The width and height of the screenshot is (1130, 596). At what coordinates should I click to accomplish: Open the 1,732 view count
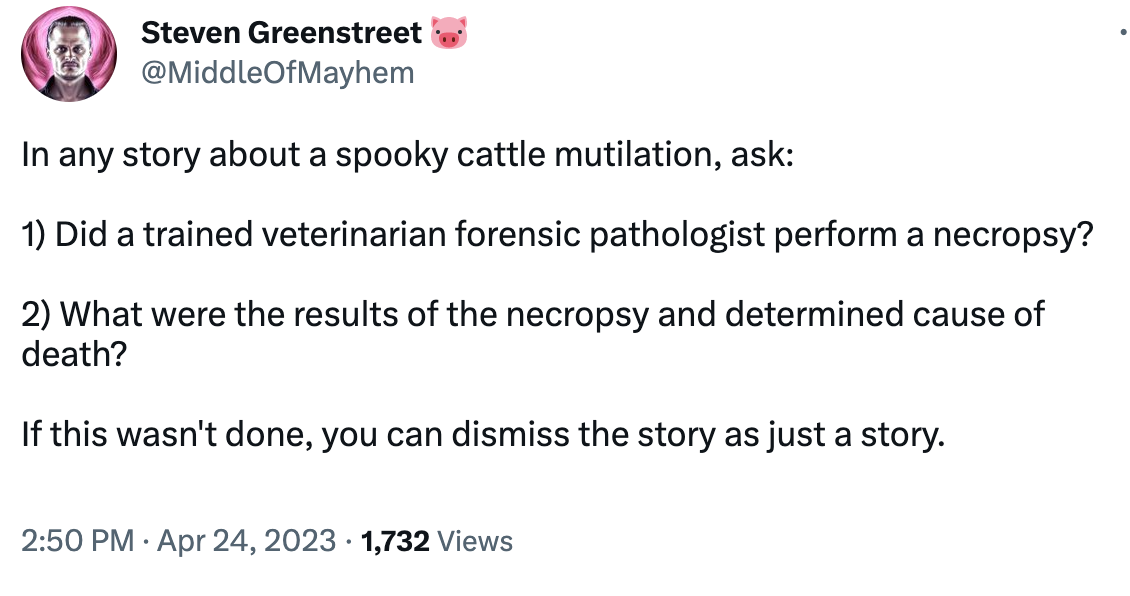[395, 541]
